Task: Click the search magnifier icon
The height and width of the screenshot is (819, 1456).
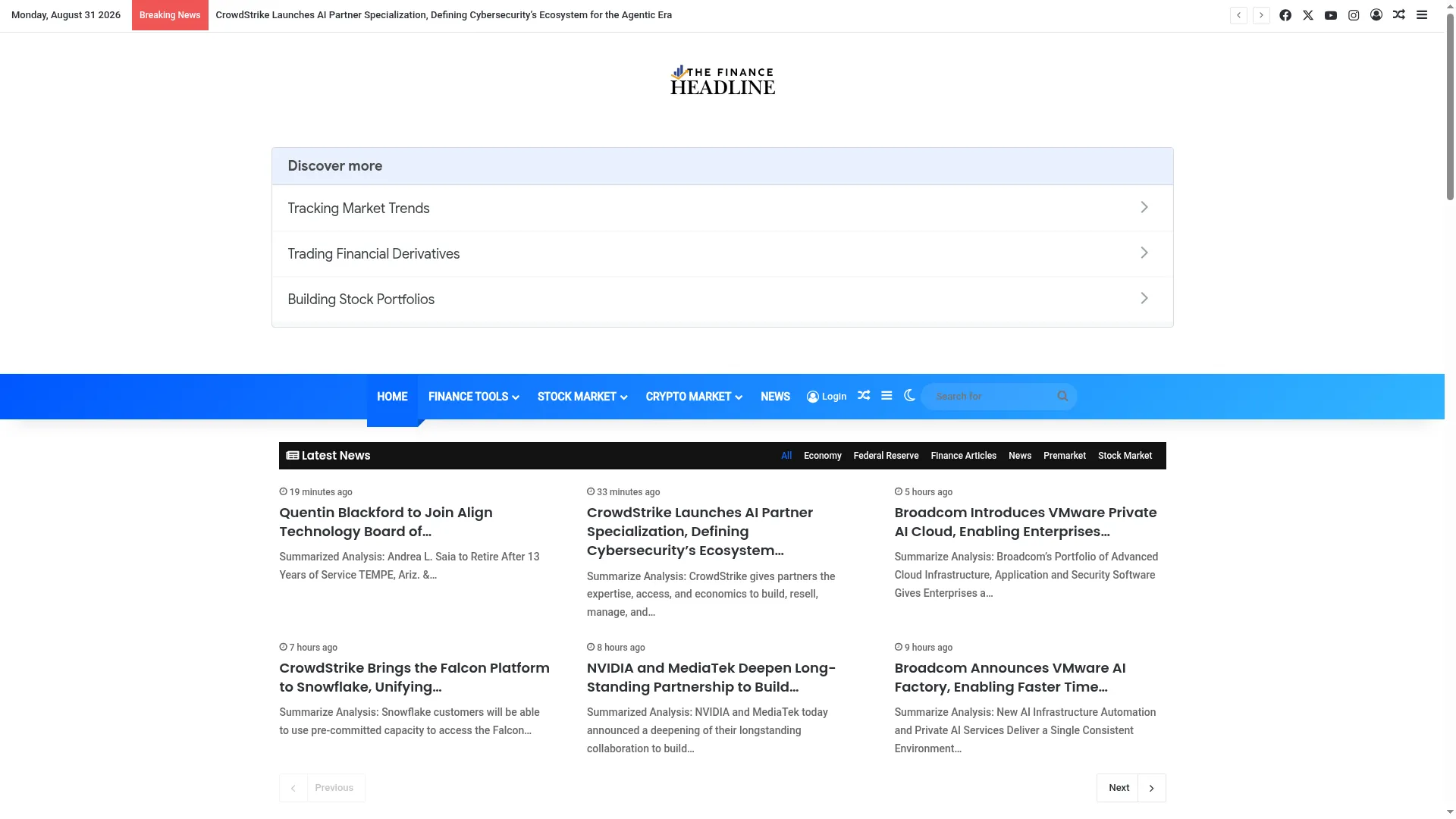Action: point(1062,396)
